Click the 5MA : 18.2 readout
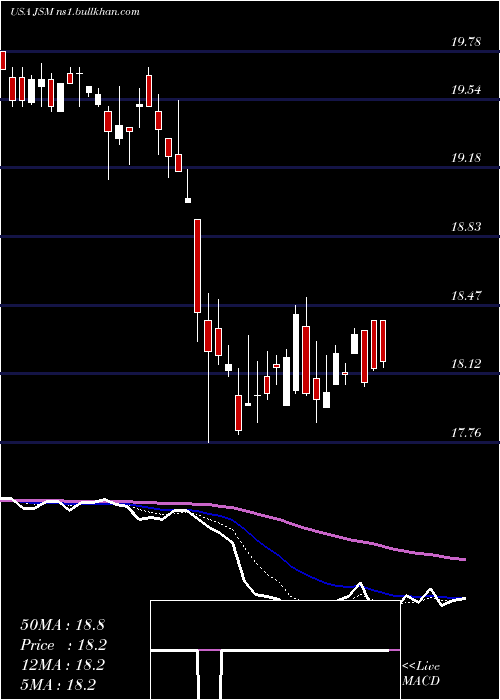This screenshot has height=700, width=500. [x=58, y=685]
